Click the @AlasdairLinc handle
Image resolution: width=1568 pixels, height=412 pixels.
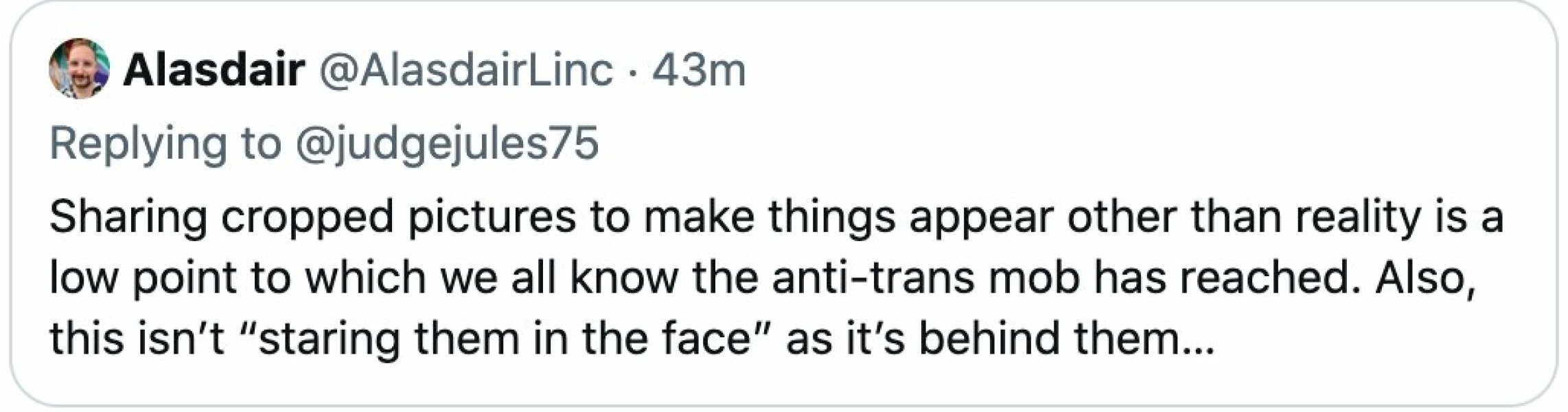pos(463,70)
